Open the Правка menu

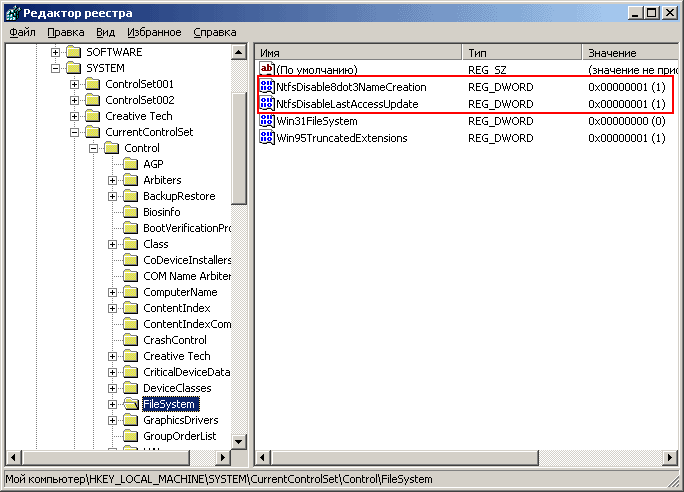pyautogui.click(x=65, y=32)
